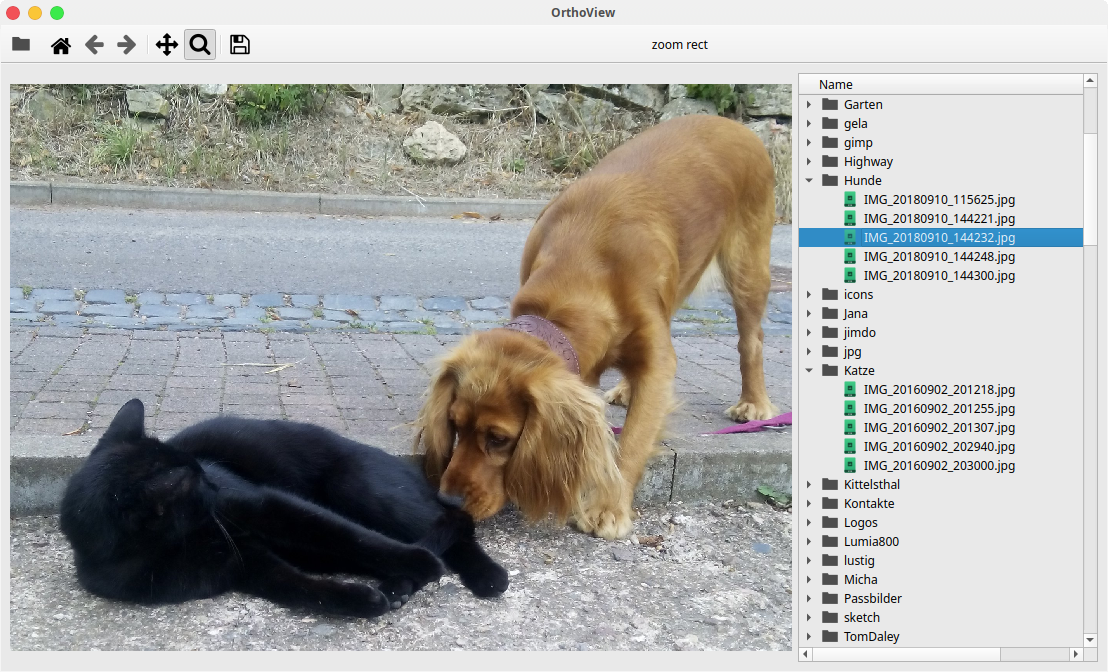Viewport: 1108px width, 672px height.
Task: Expand the gimp folder
Action: click(809, 143)
